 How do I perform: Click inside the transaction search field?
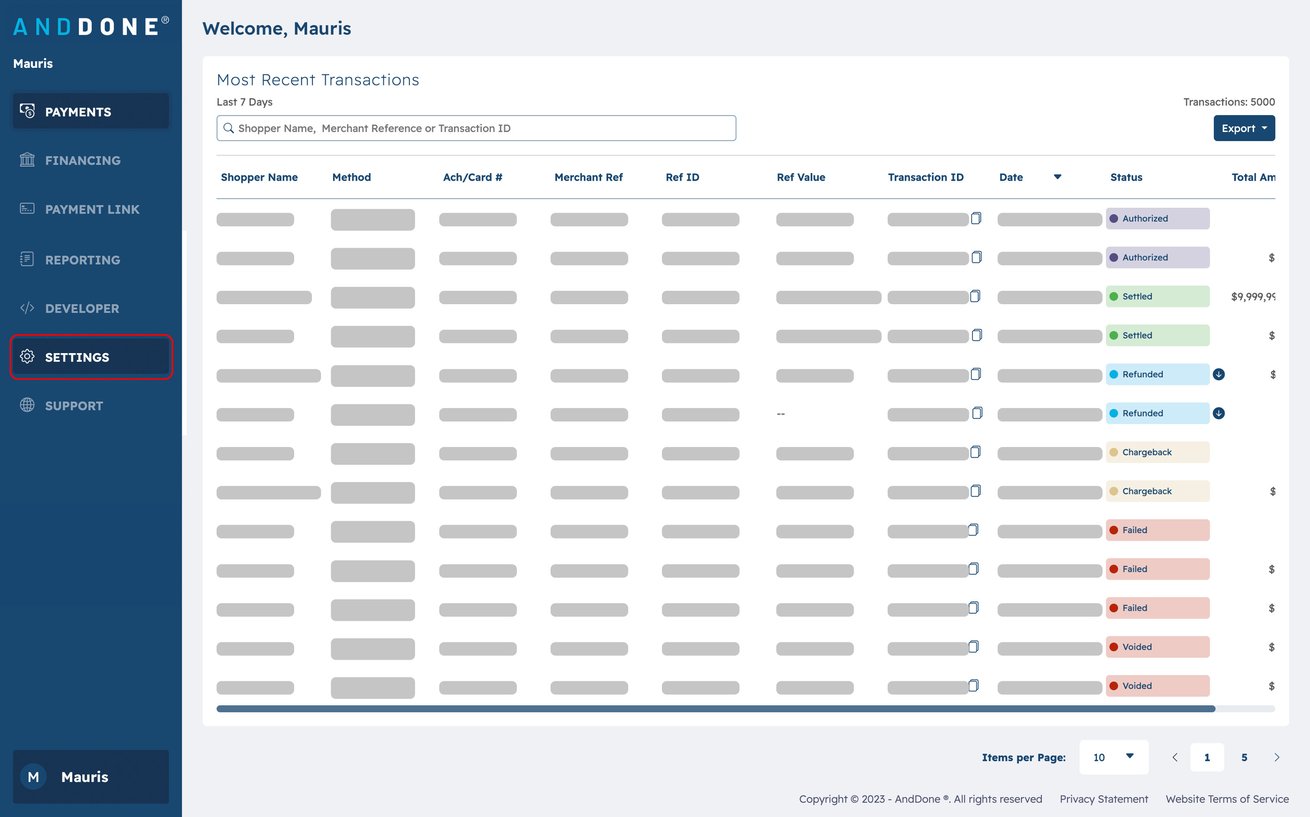pyautogui.click(x=476, y=128)
